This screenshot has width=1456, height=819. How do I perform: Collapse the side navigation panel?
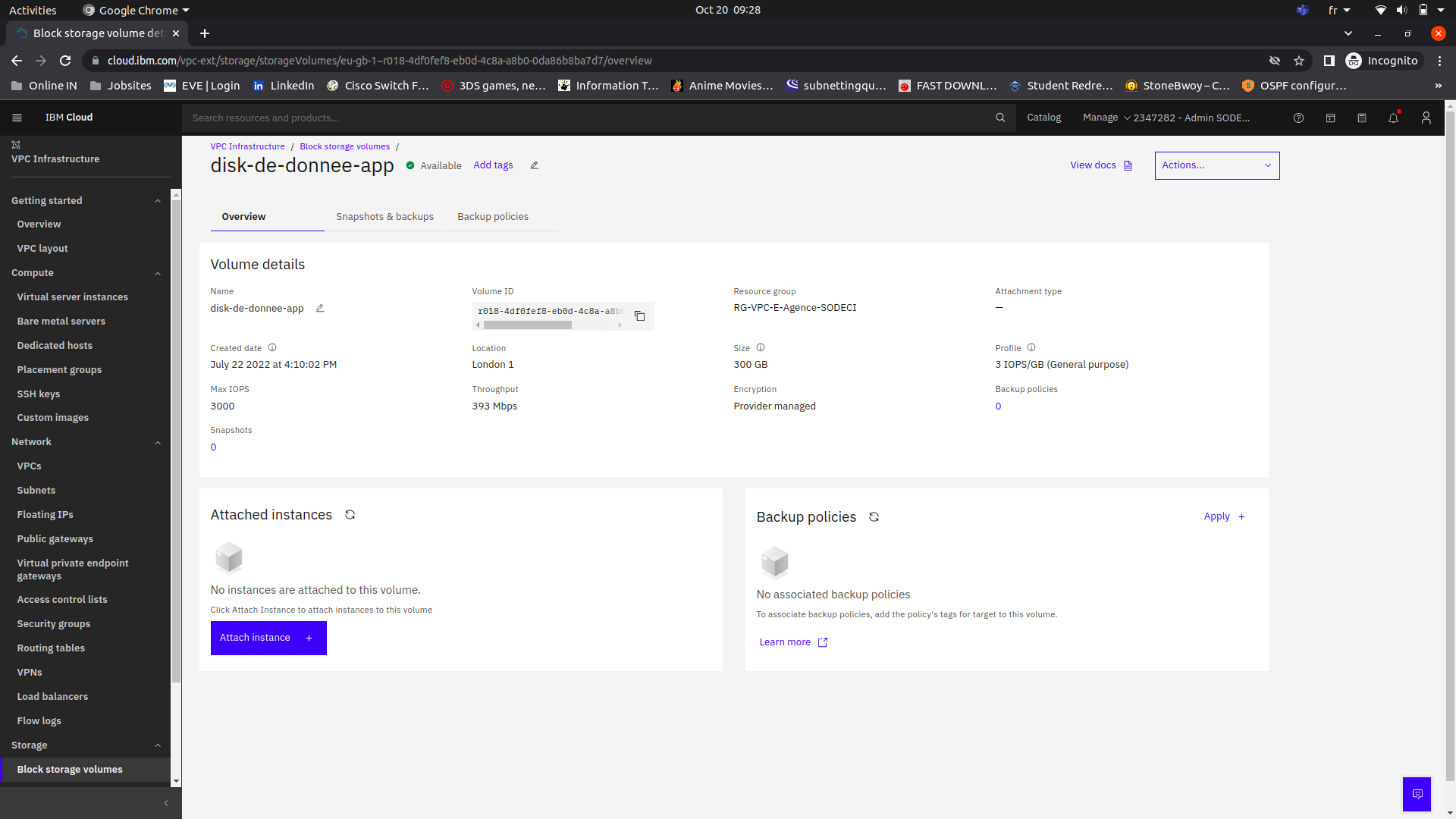click(166, 803)
